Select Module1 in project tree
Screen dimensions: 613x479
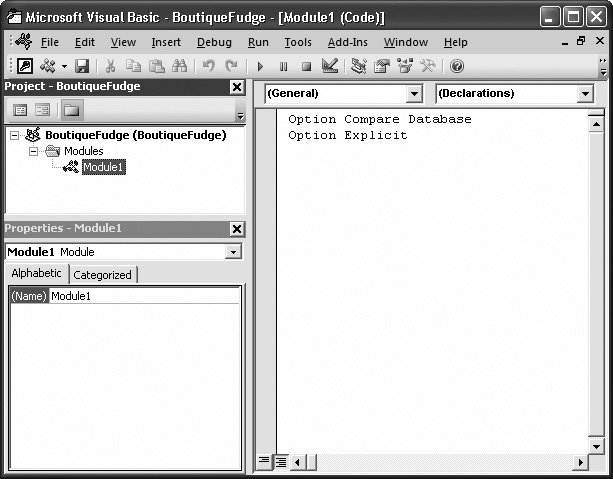[x=104, y=167]
